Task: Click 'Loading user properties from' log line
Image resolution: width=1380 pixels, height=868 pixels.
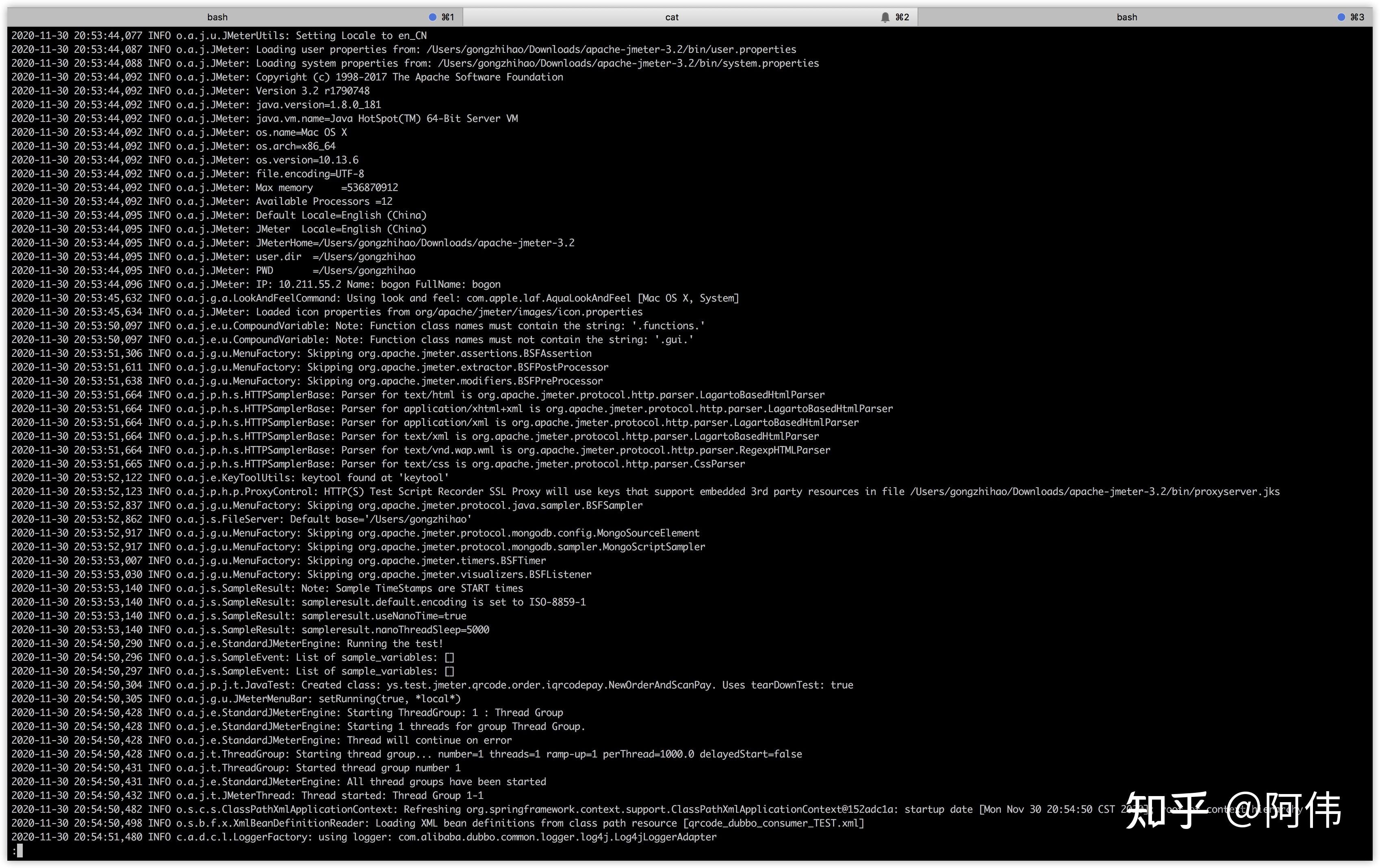Action: [x=404, y=49]
